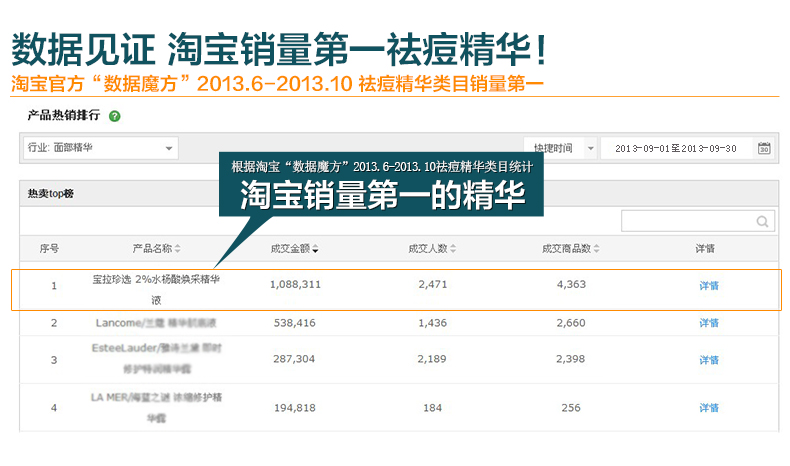Sort by 成交金额 column arrows
This screenshot has height=466, width=790.
click(315, 249)
